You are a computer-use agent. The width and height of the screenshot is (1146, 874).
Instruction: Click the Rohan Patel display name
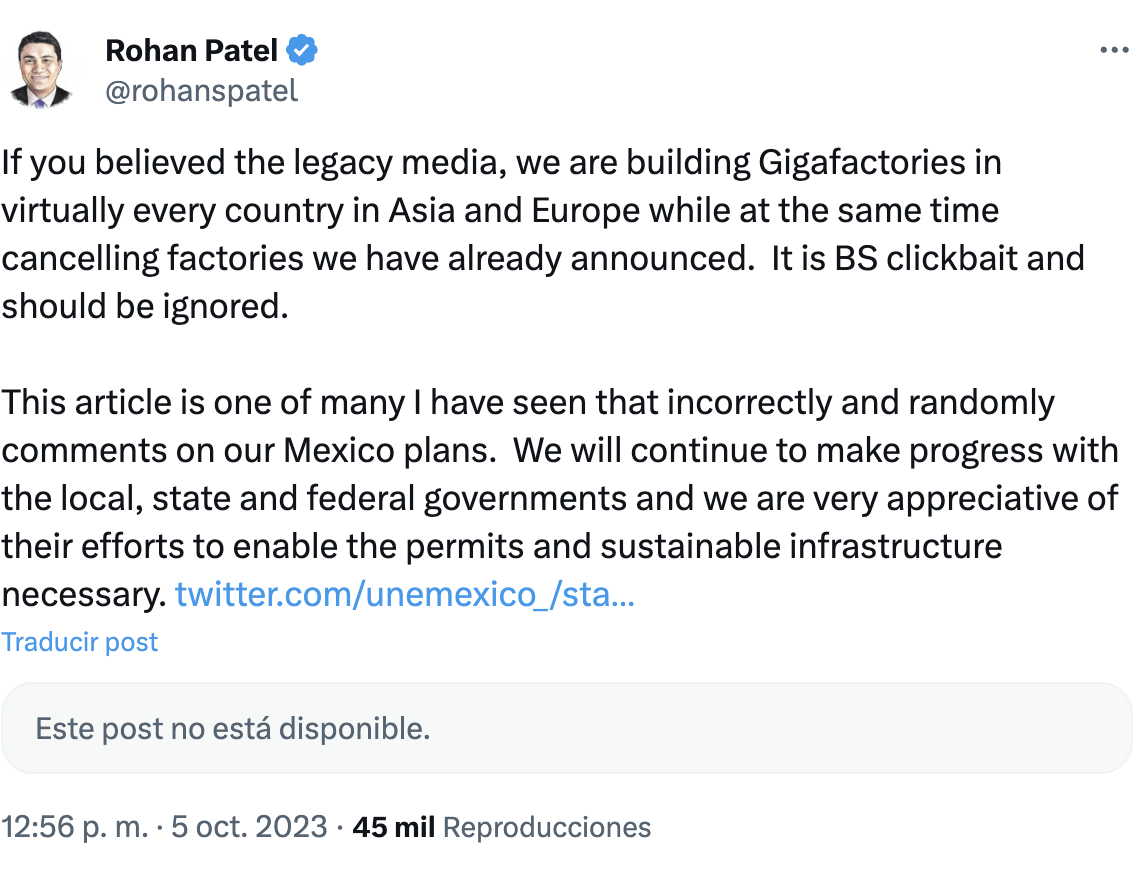click(191, 49)
